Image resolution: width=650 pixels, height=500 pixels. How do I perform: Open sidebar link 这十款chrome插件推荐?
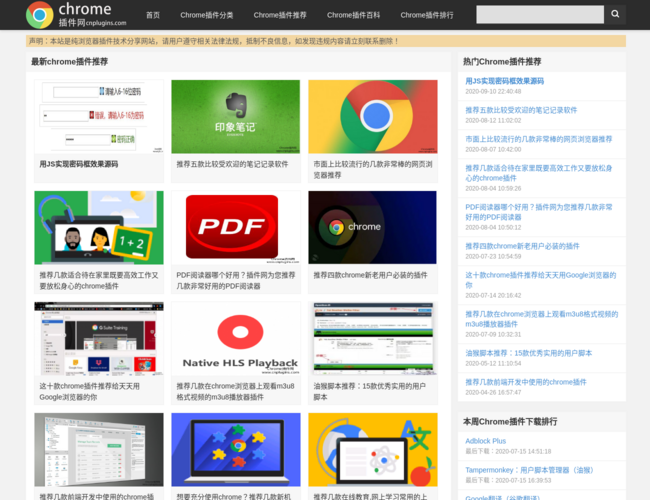coord(541,280)
